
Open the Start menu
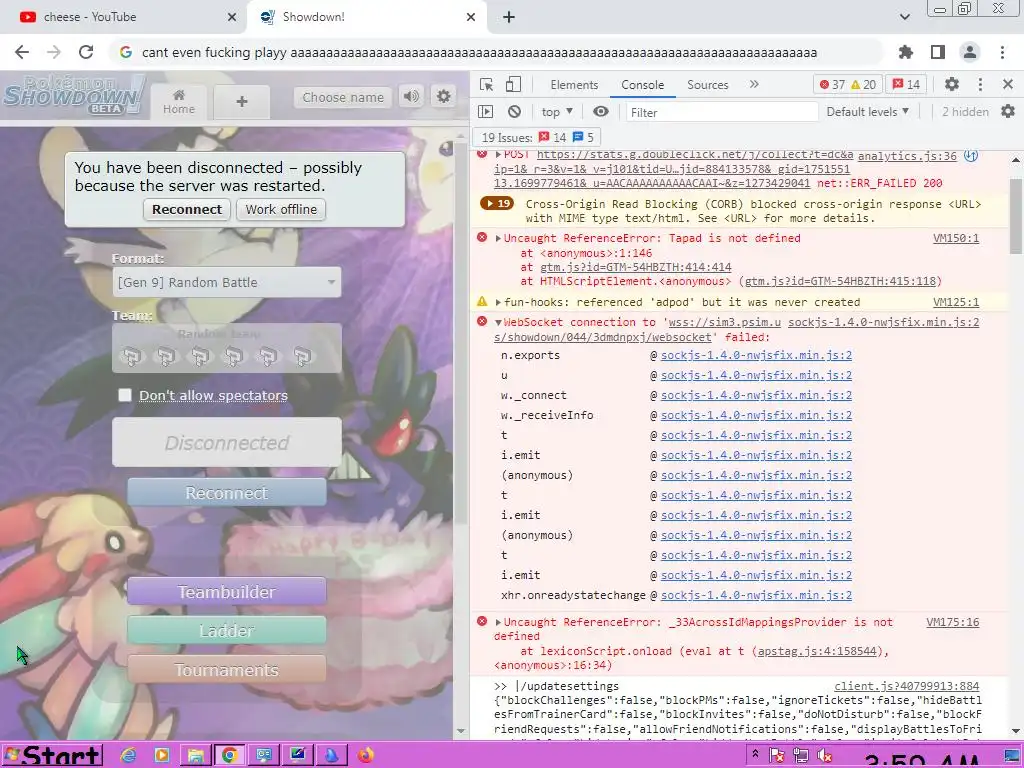coord(51,756)
